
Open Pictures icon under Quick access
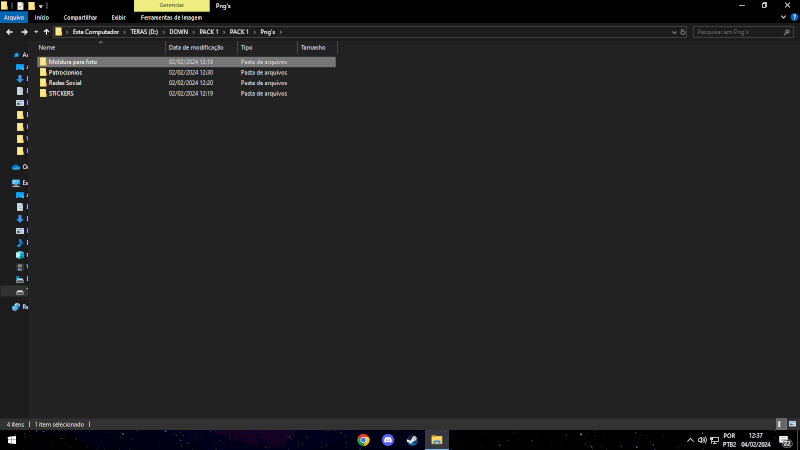[20, 103]
